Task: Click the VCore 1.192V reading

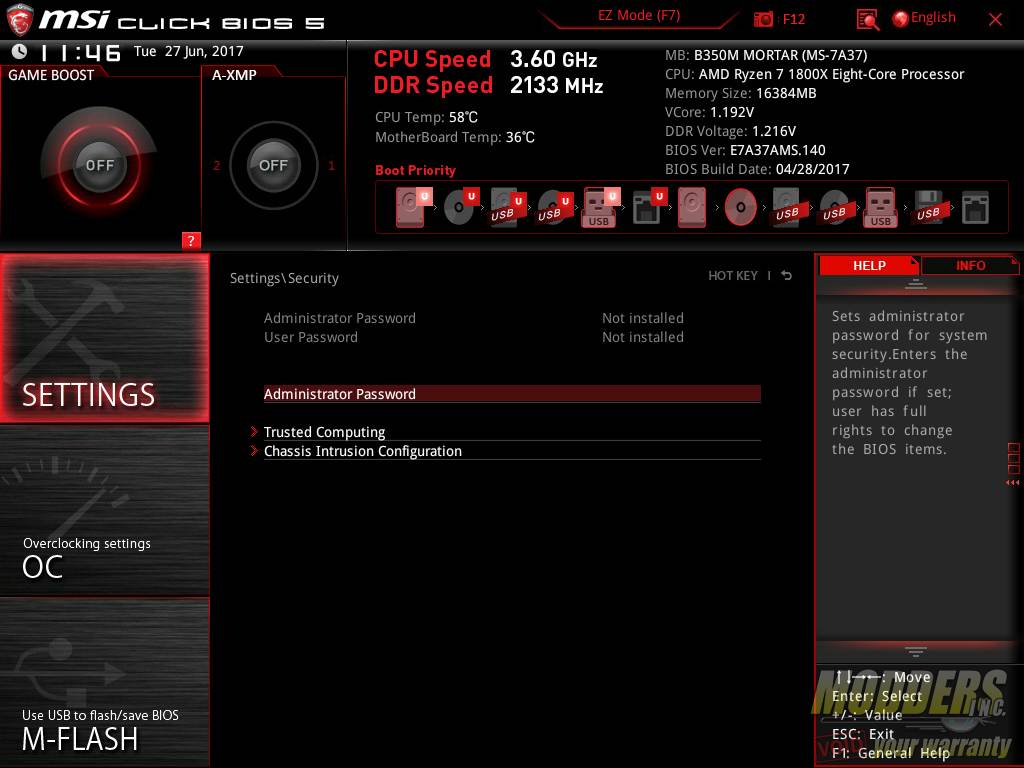Action: pos(709,112)
